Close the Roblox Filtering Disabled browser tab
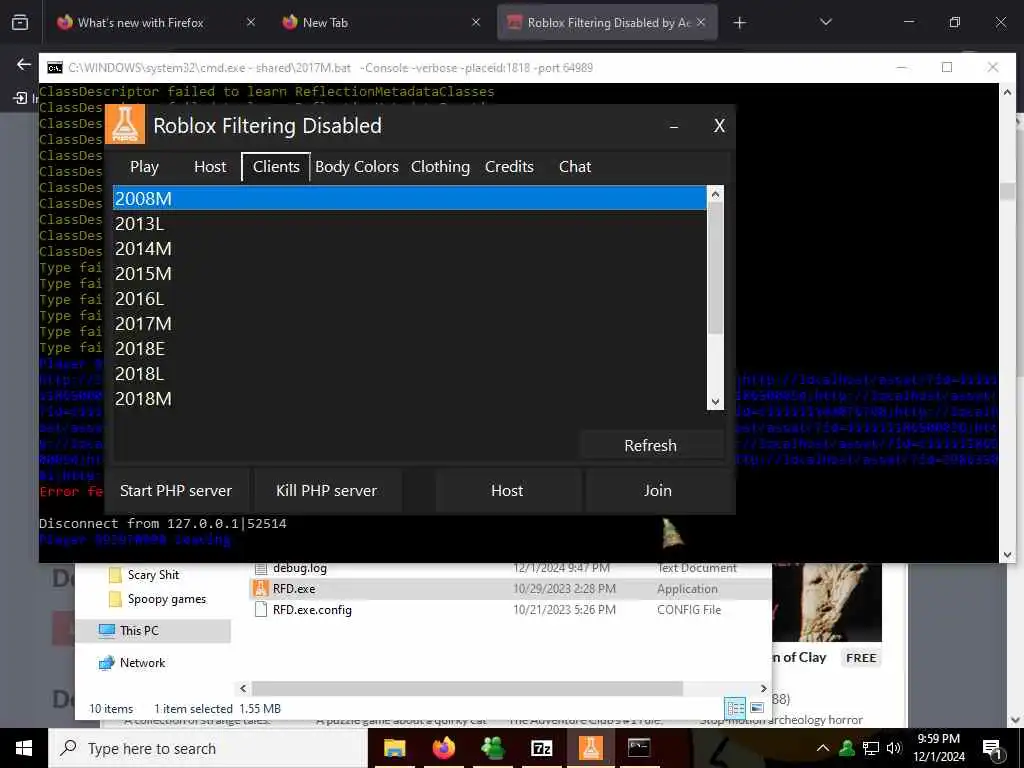Screen dimensions: 1024x768 (701, 22)
